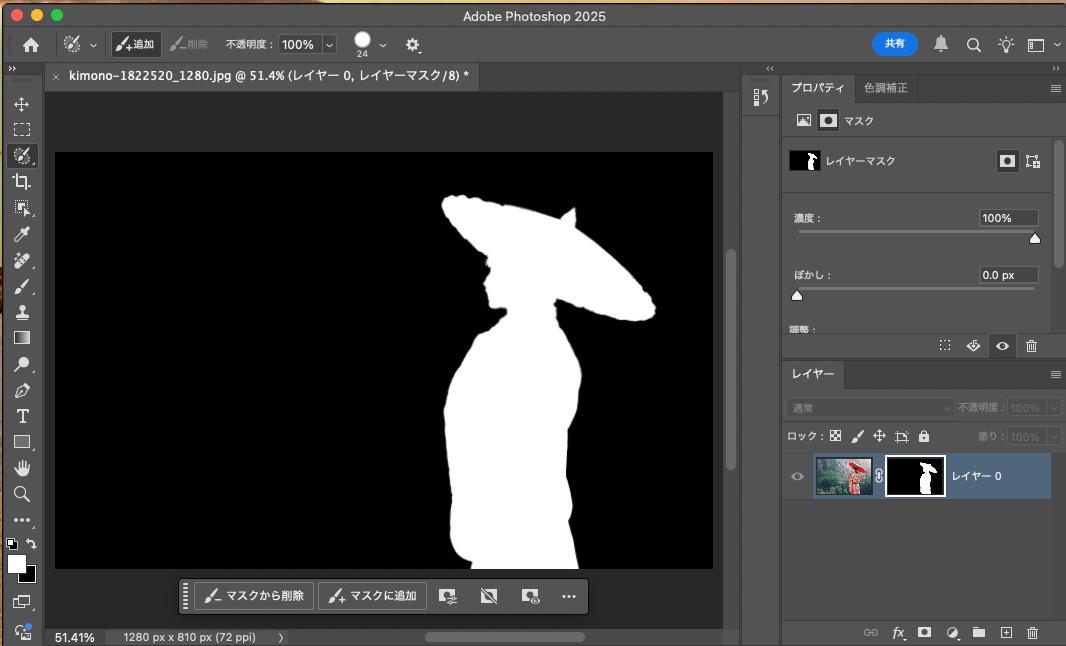The width and height of the screenshot is (1066, 646).
Task: Select the Hand tool
Action: pyautogui.click(x=22, y=468)
